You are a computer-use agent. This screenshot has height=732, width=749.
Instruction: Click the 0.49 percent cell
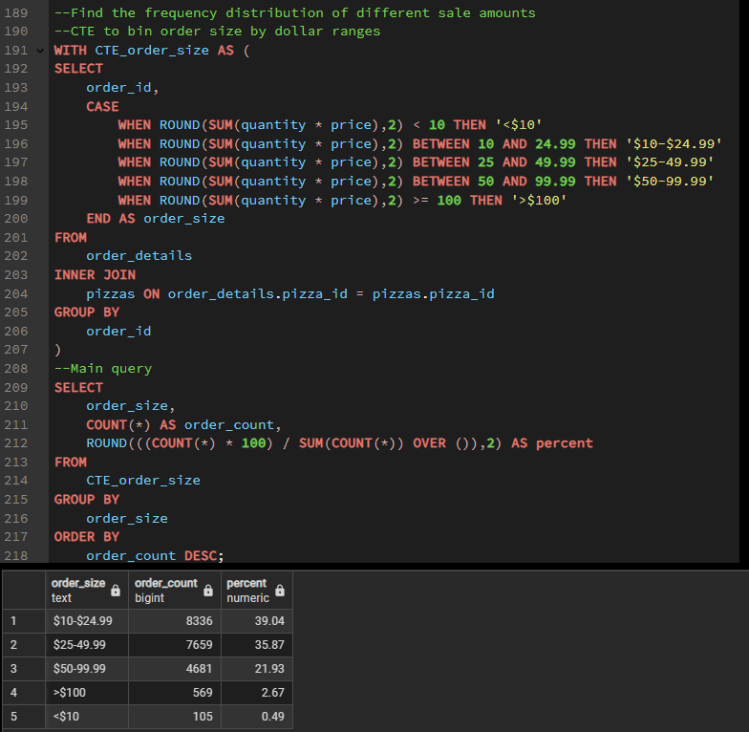tap(275, 715)
